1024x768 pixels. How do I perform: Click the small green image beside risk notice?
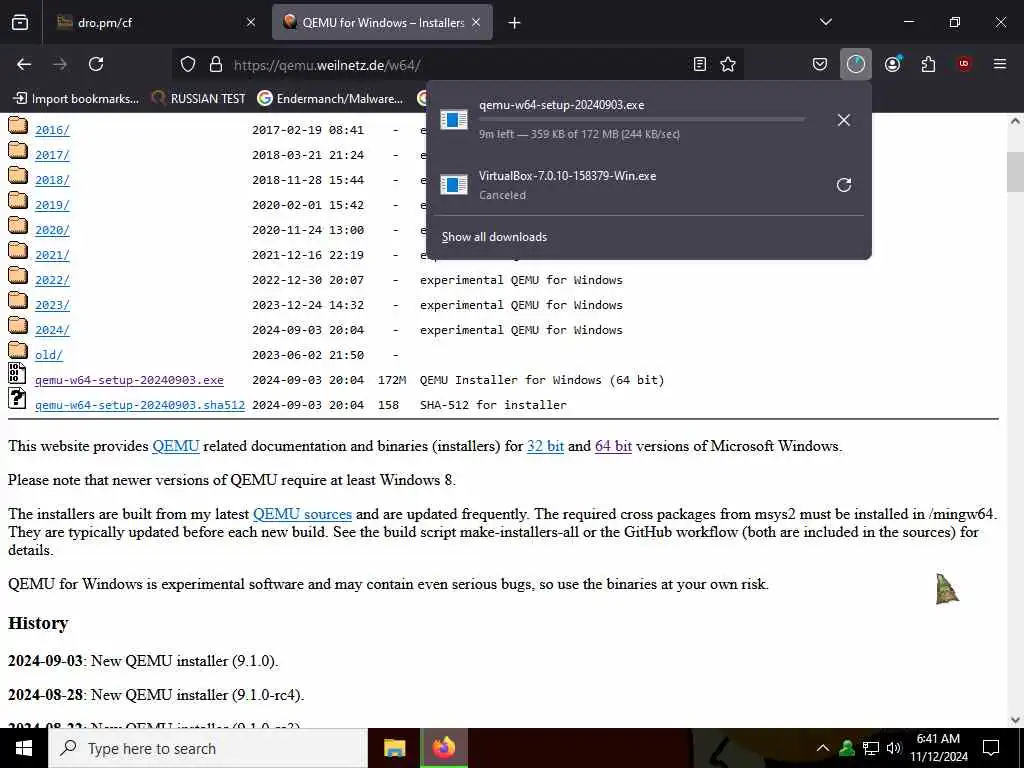click(947, 589)
